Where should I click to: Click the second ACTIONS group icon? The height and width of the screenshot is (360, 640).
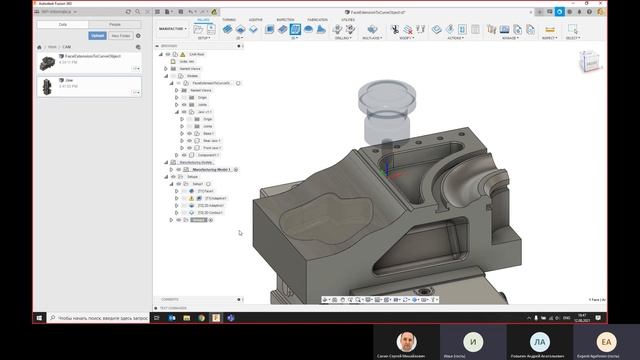click(449, 29)
